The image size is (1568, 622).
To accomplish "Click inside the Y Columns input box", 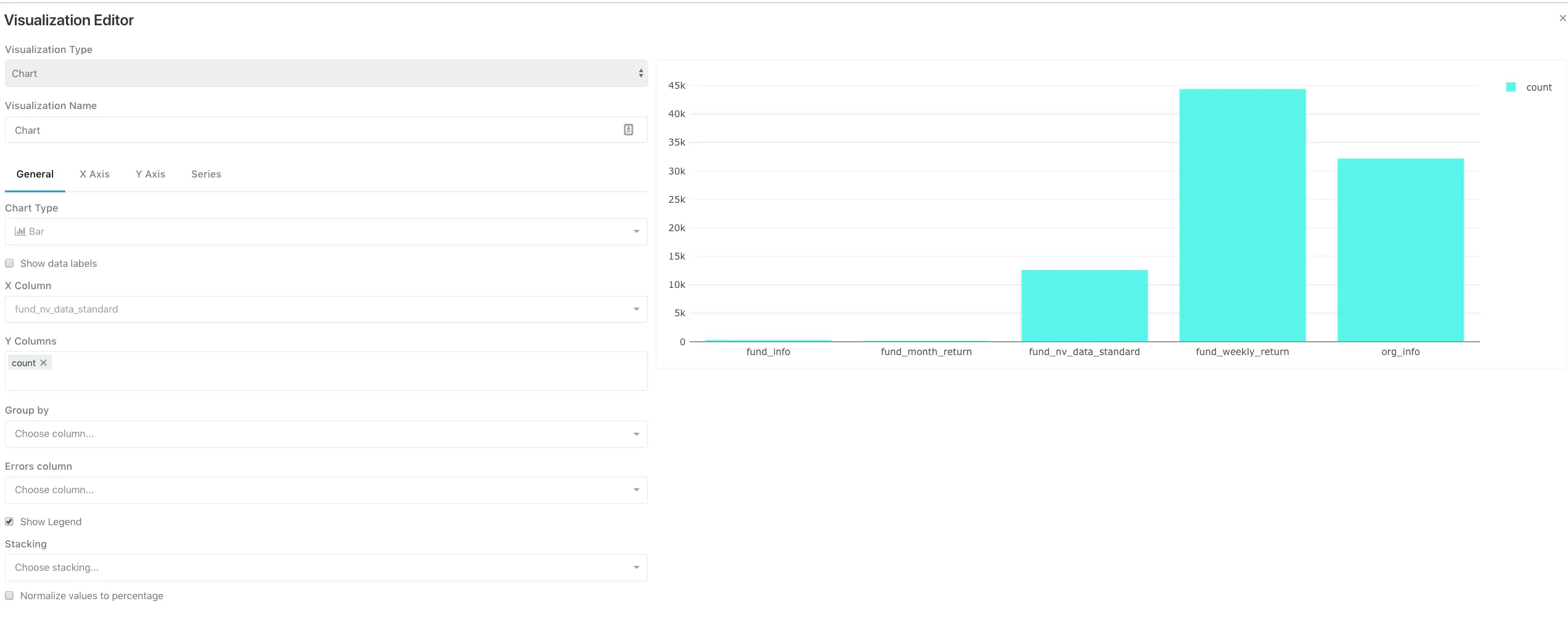I will click(x=326, y=371).
